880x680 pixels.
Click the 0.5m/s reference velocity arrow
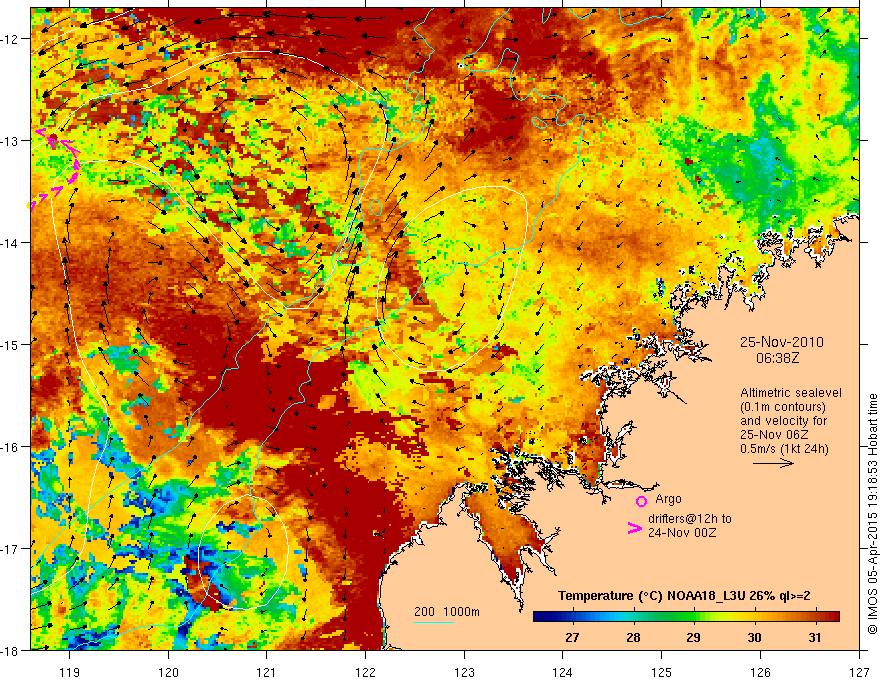tap(773, 463)
